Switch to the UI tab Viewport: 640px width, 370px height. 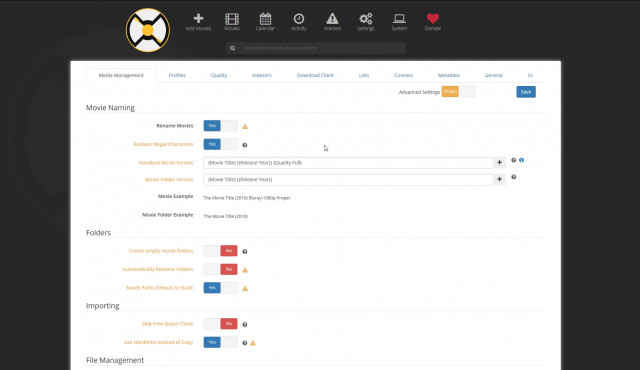tap(530, 75)
